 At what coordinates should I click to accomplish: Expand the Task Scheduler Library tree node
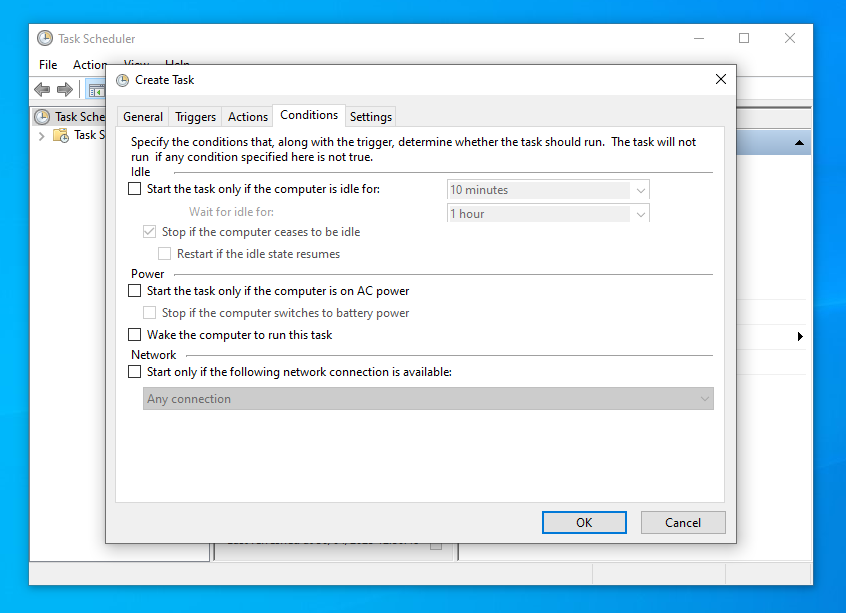(x=41, y=136)
